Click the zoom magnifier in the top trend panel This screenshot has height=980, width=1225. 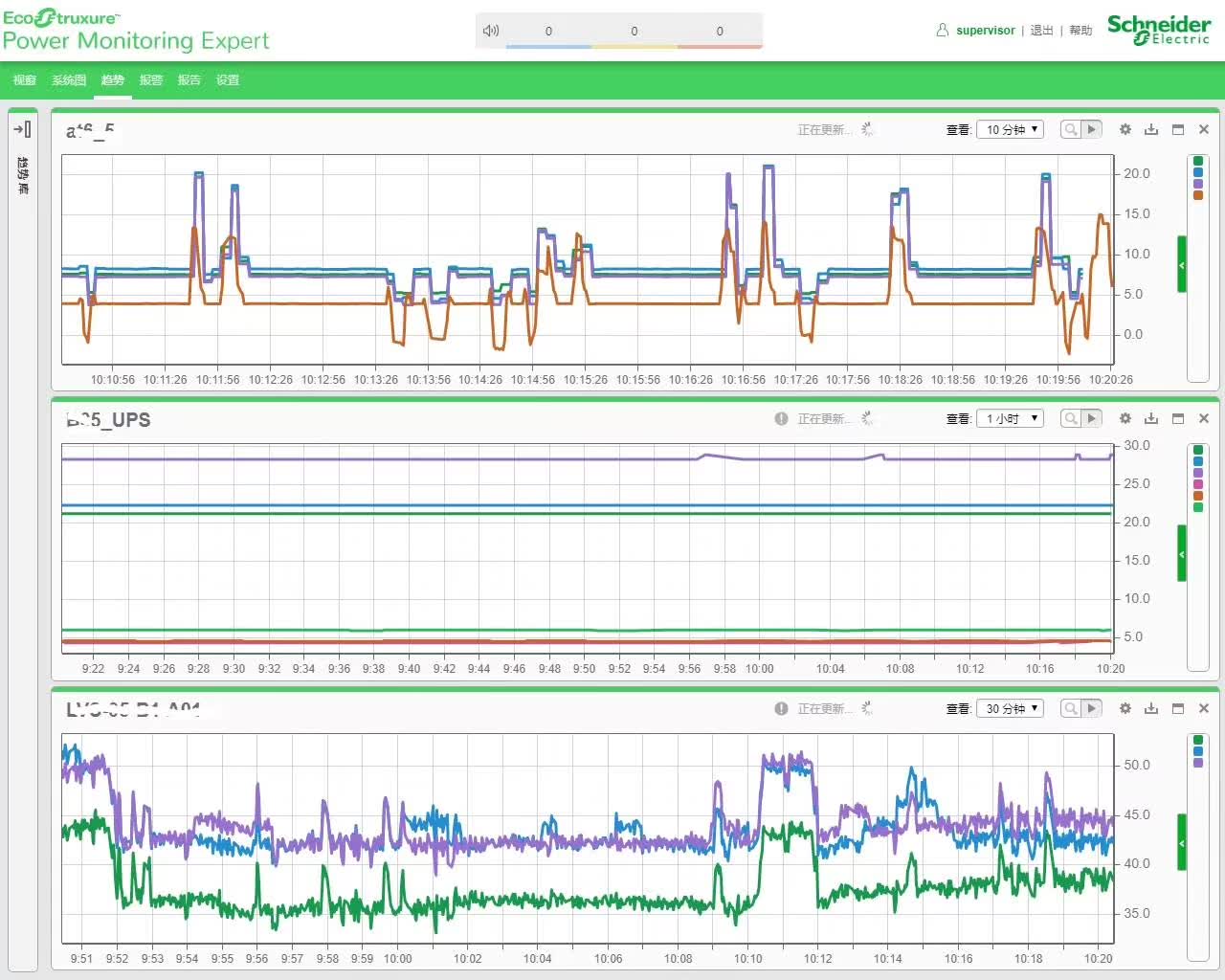tap(1071, 129)
